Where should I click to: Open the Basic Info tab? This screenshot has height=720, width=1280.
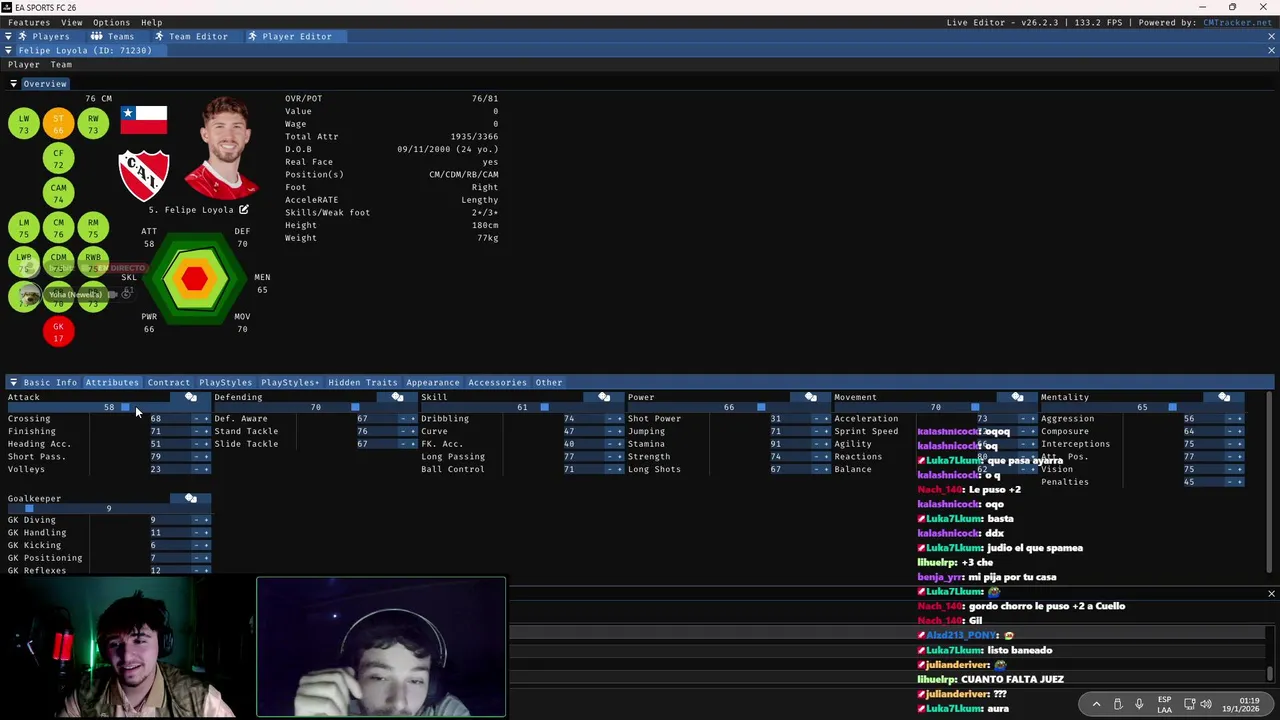point(50,382)
